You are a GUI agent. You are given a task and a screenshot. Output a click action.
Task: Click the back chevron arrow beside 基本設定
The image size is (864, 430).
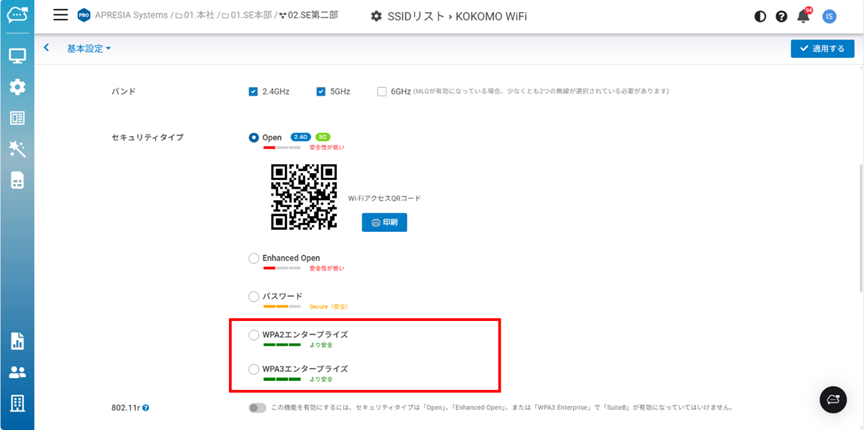click(x=47, y=48)
